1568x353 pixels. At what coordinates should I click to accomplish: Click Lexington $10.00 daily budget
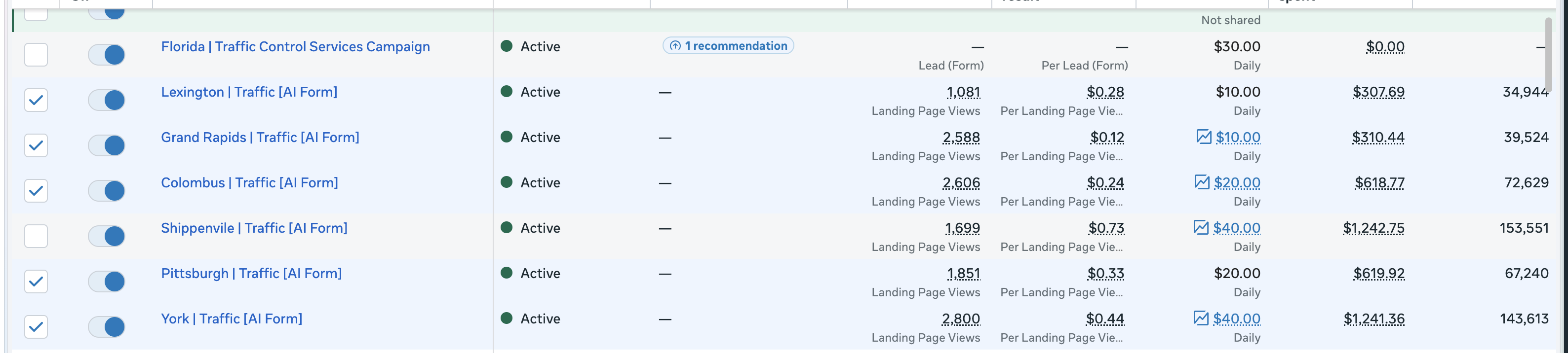click(1238, 92)
